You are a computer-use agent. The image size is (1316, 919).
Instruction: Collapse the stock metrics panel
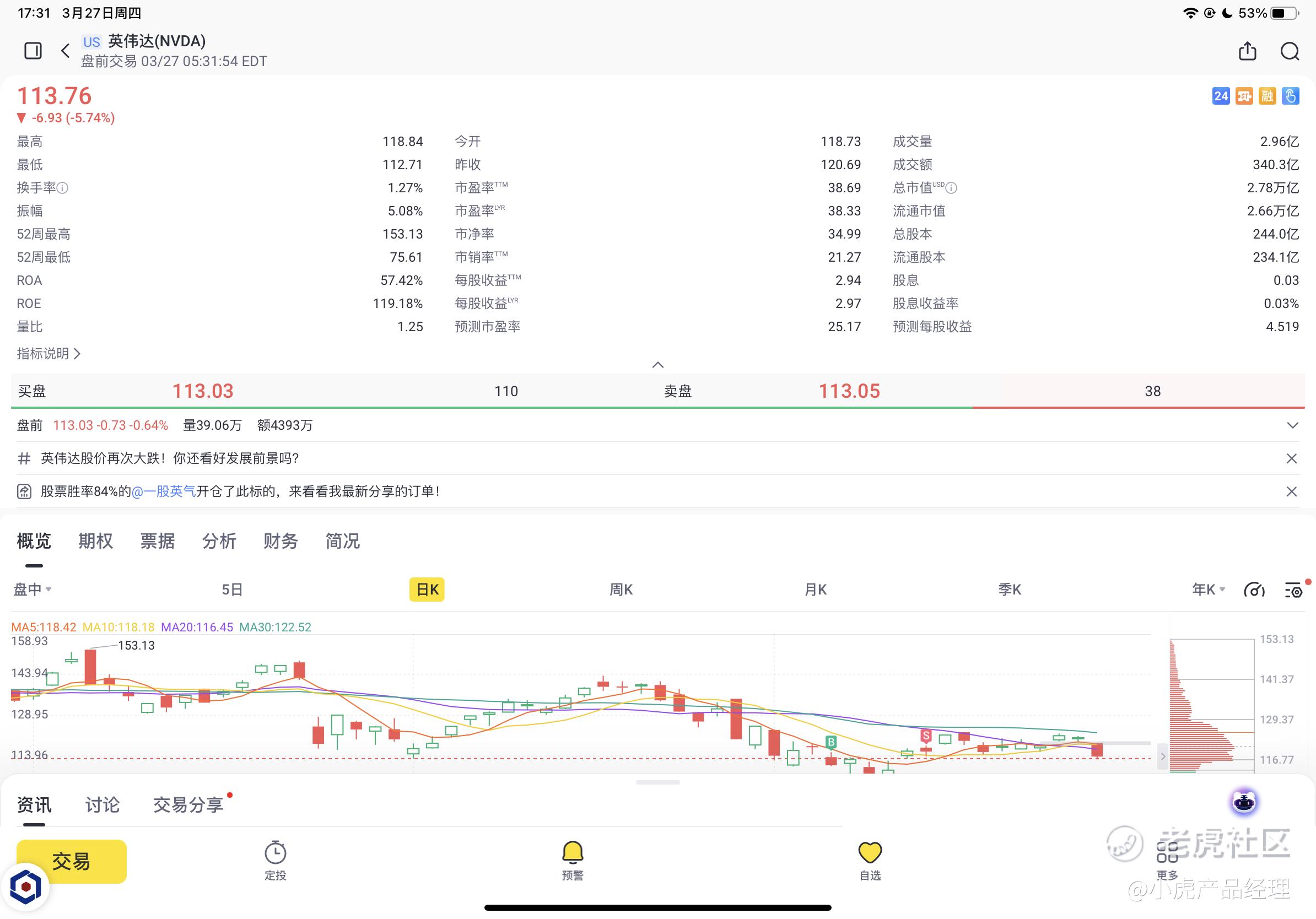tap(658, 365)
